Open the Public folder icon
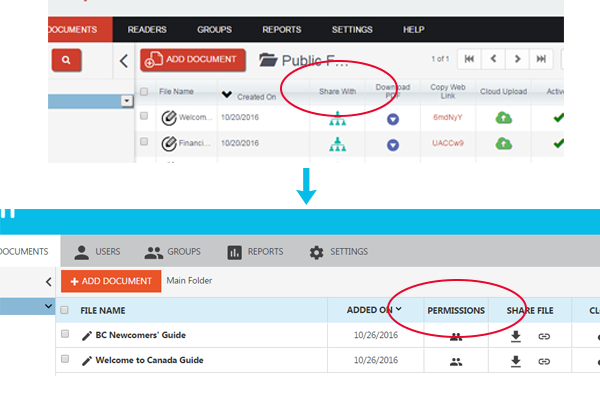 tap(268, 60)
